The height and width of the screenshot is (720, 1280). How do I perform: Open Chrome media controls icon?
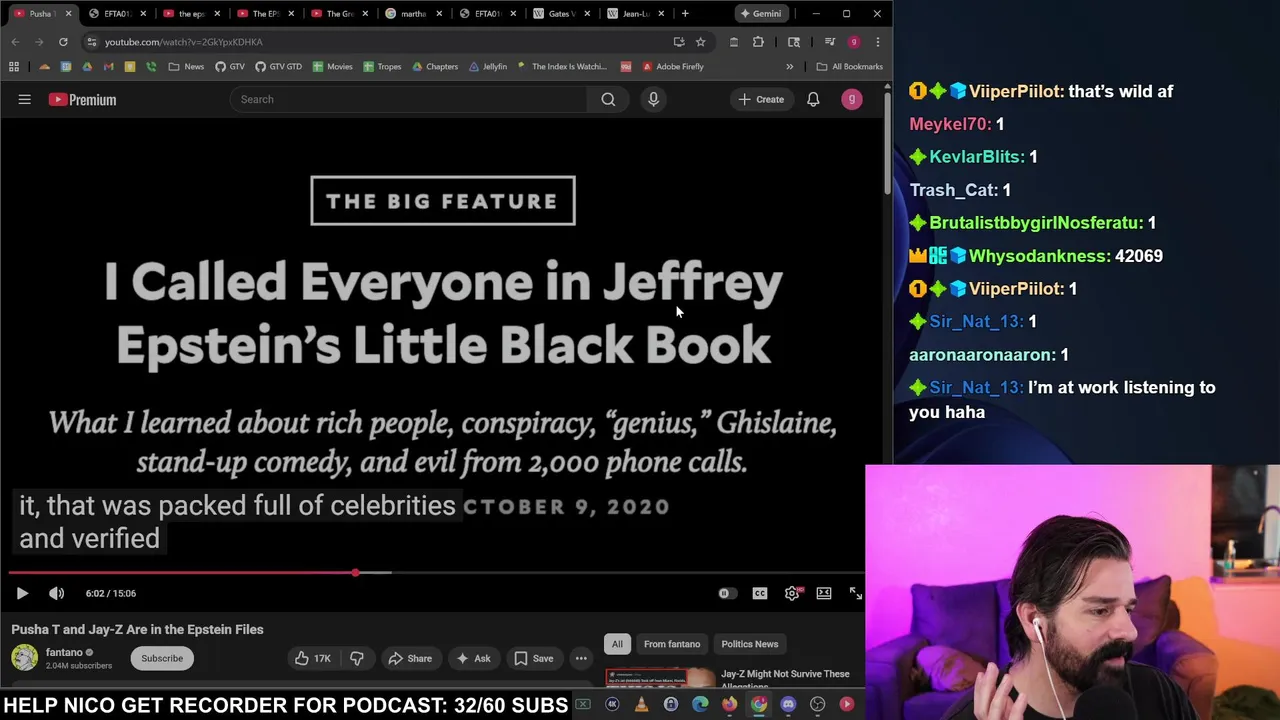(829, 42)
